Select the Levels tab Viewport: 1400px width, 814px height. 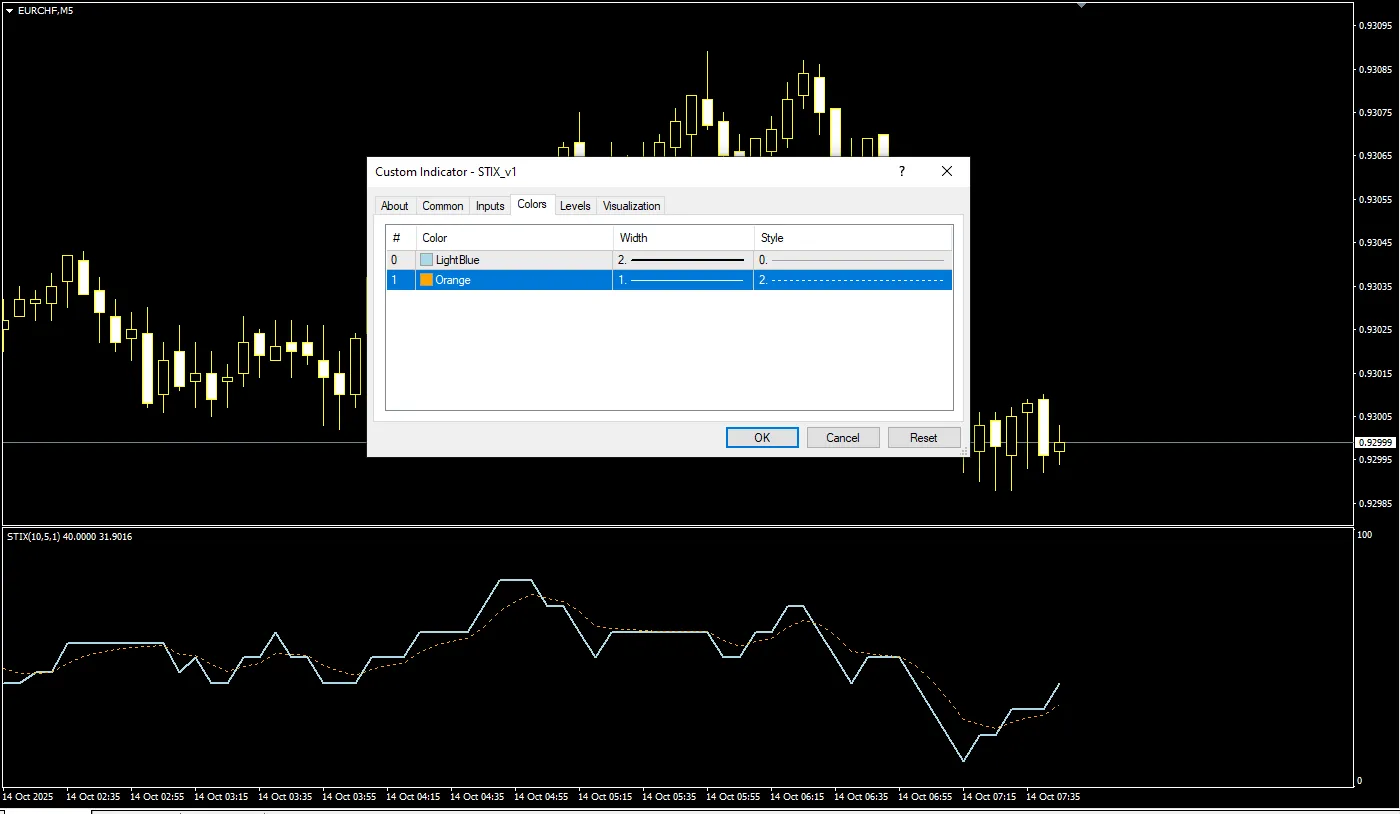click(575, 206)
